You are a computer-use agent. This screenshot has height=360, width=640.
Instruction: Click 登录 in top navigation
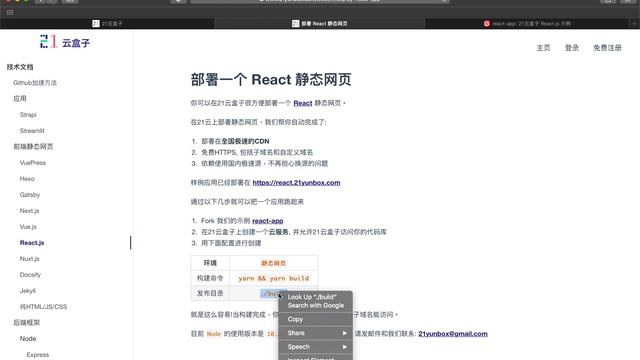click(x=572, y=48)
